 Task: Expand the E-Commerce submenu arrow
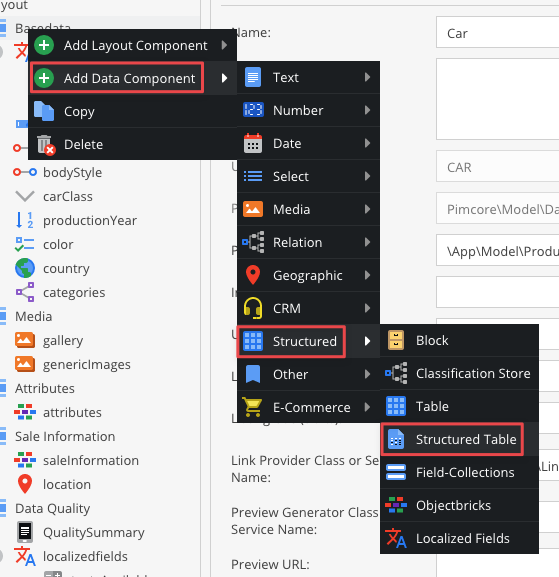click(367, 407)
